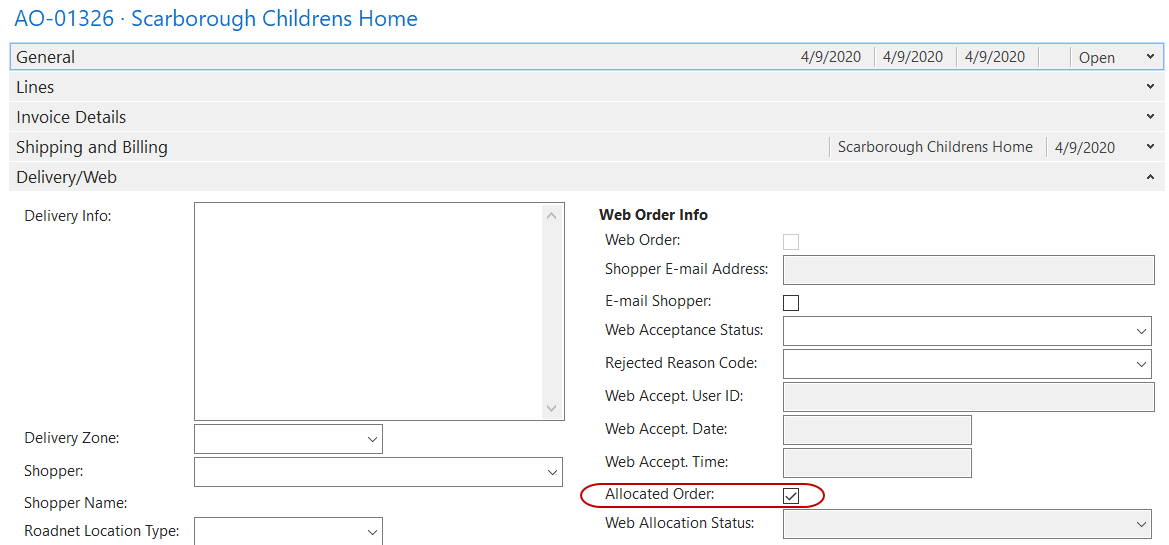Click the Web Accept. User ID field

coord(968,397)
